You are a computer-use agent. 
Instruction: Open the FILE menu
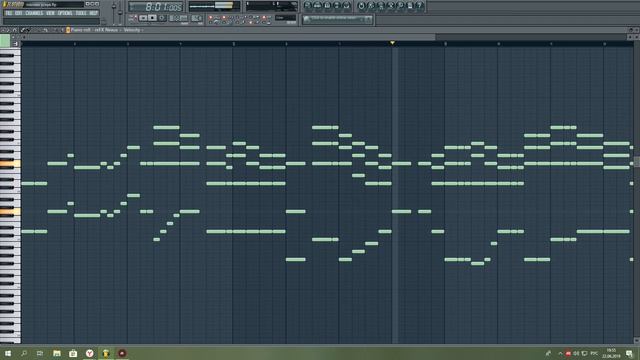tap(8, 13)
